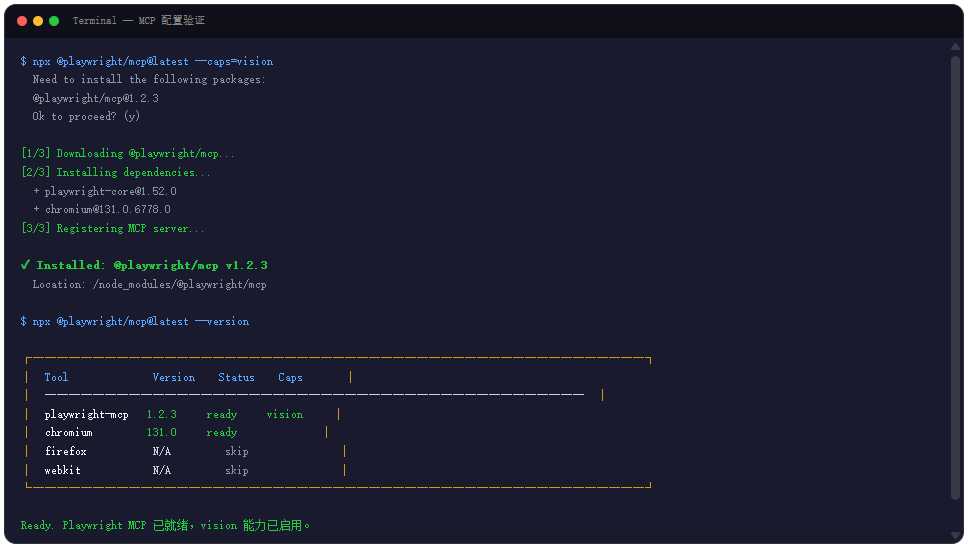The width and height of the screenshot is (968, 550).
Task: Click the scrollbar down arrow
Action: (956, 536)
